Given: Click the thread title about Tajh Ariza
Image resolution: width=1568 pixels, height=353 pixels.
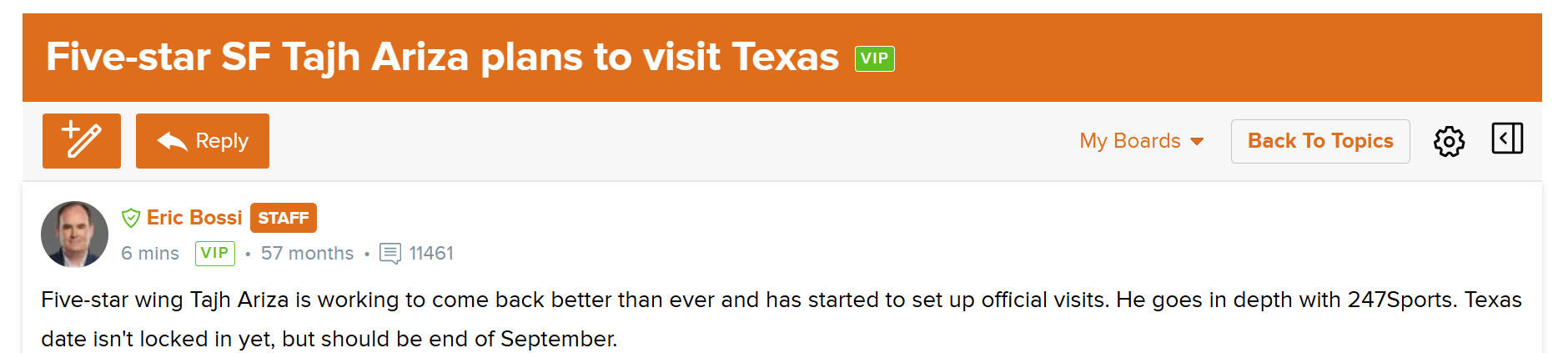Looking at the screenshot, I should (442, 57).
